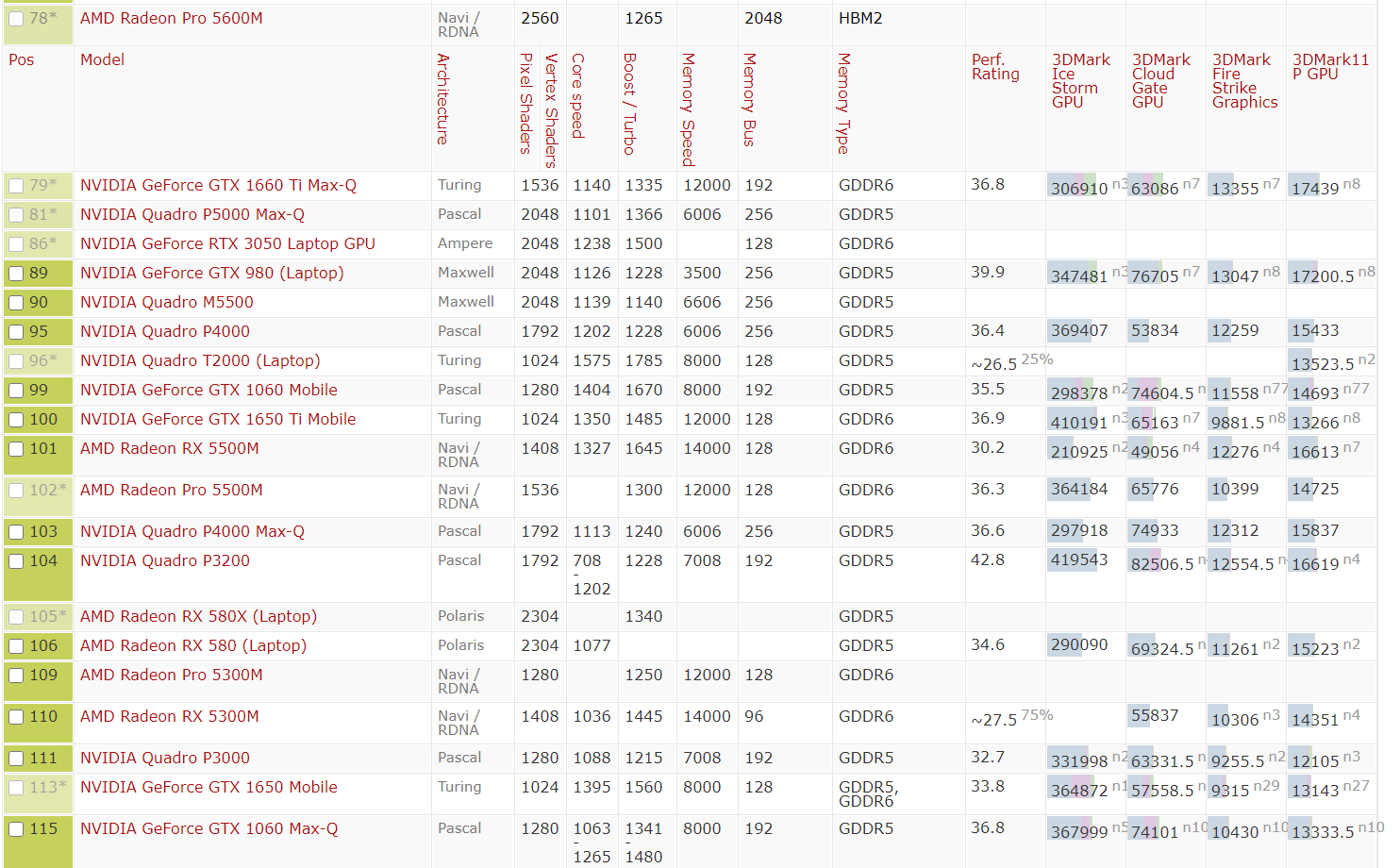
Task: Open NVIDIA Quadro P3200 link
Action: [165, 560]
